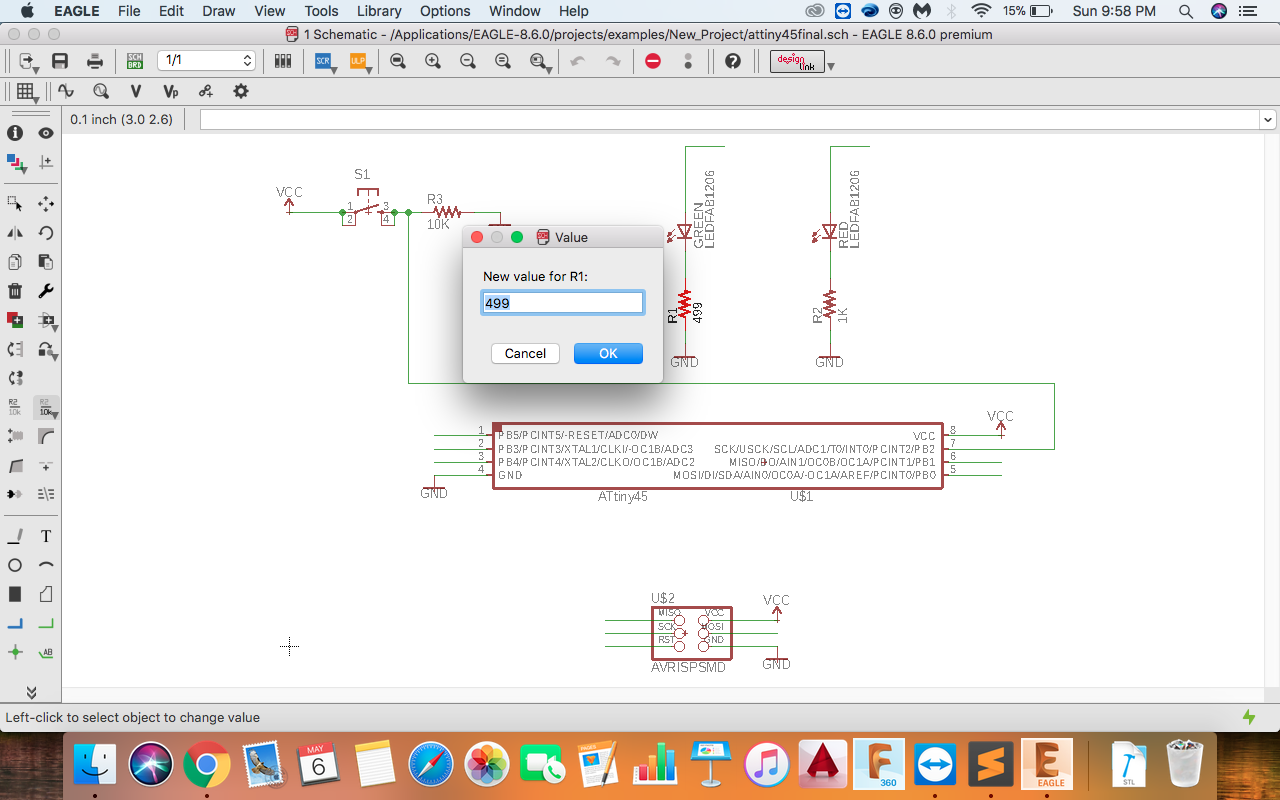Select the Delete trash tool

(15, 291)
